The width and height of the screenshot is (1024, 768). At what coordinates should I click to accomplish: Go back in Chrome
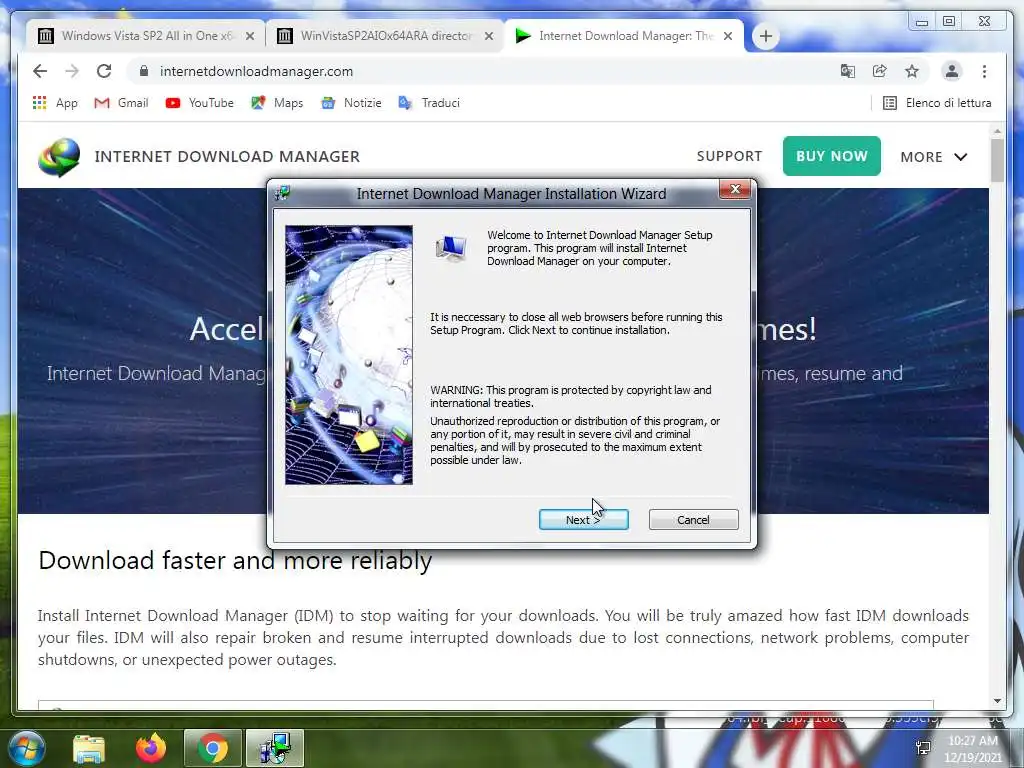pos(40,71)
